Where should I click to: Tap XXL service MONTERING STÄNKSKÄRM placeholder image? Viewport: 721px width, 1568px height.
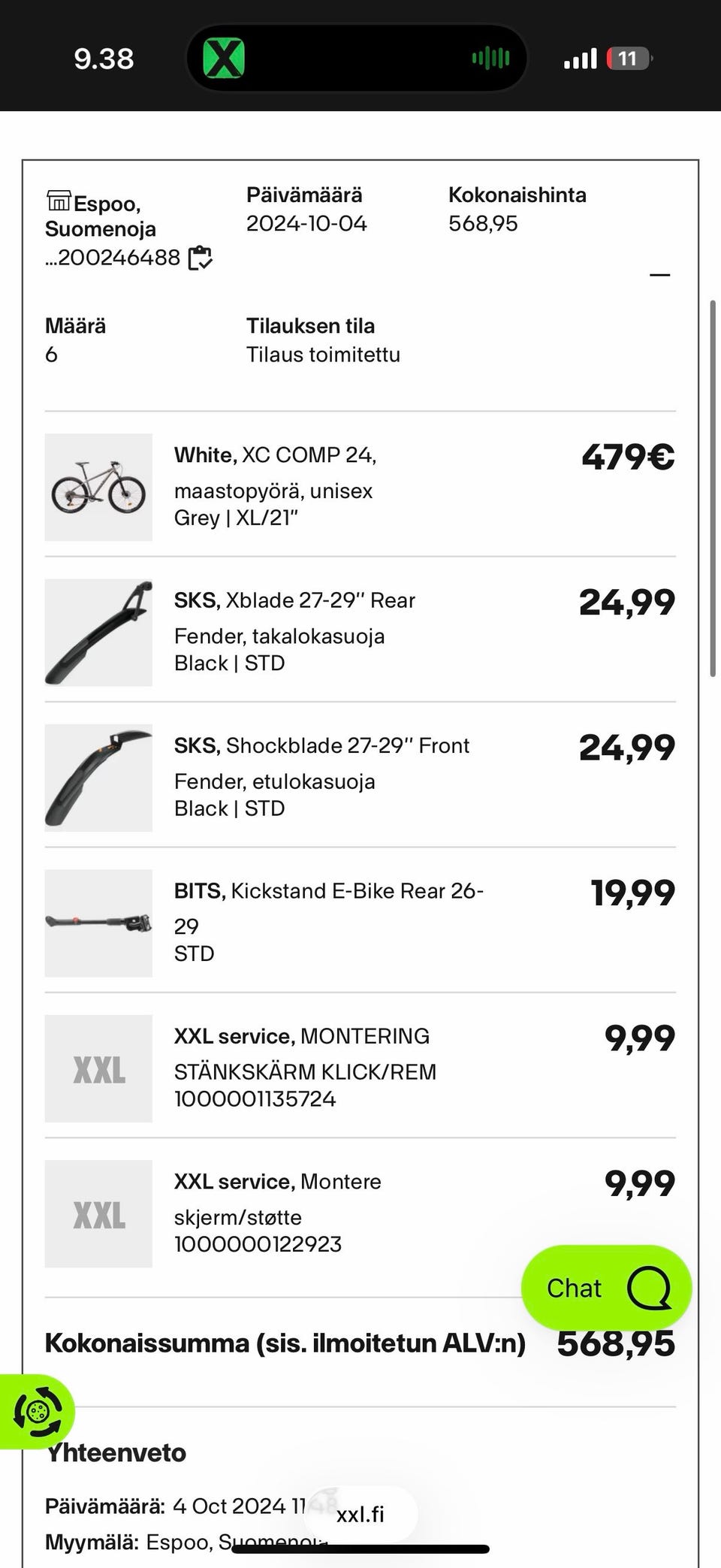coord(98,1068)
